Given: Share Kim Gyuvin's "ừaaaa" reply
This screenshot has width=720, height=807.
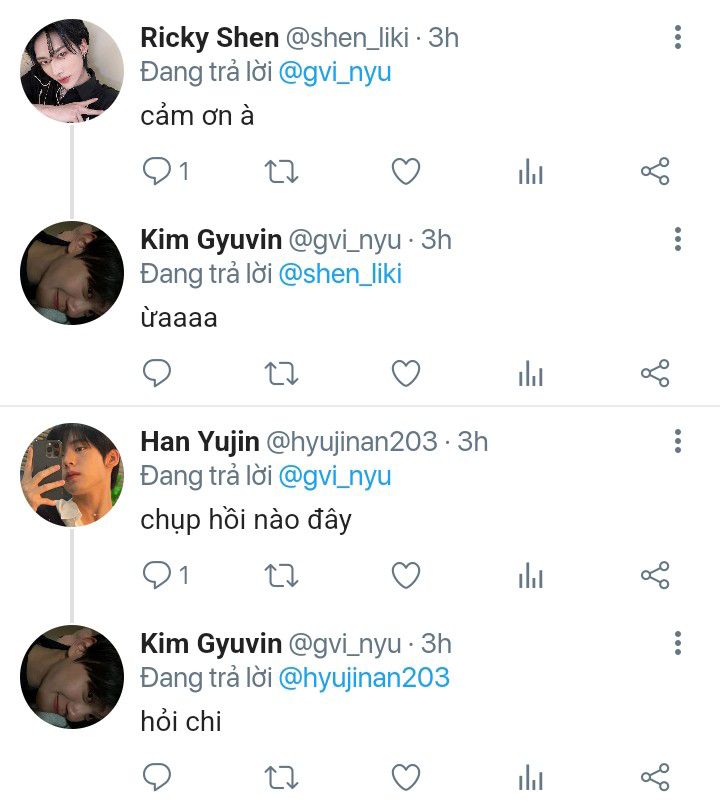Looking at the screenshot, I should [655, 374].
